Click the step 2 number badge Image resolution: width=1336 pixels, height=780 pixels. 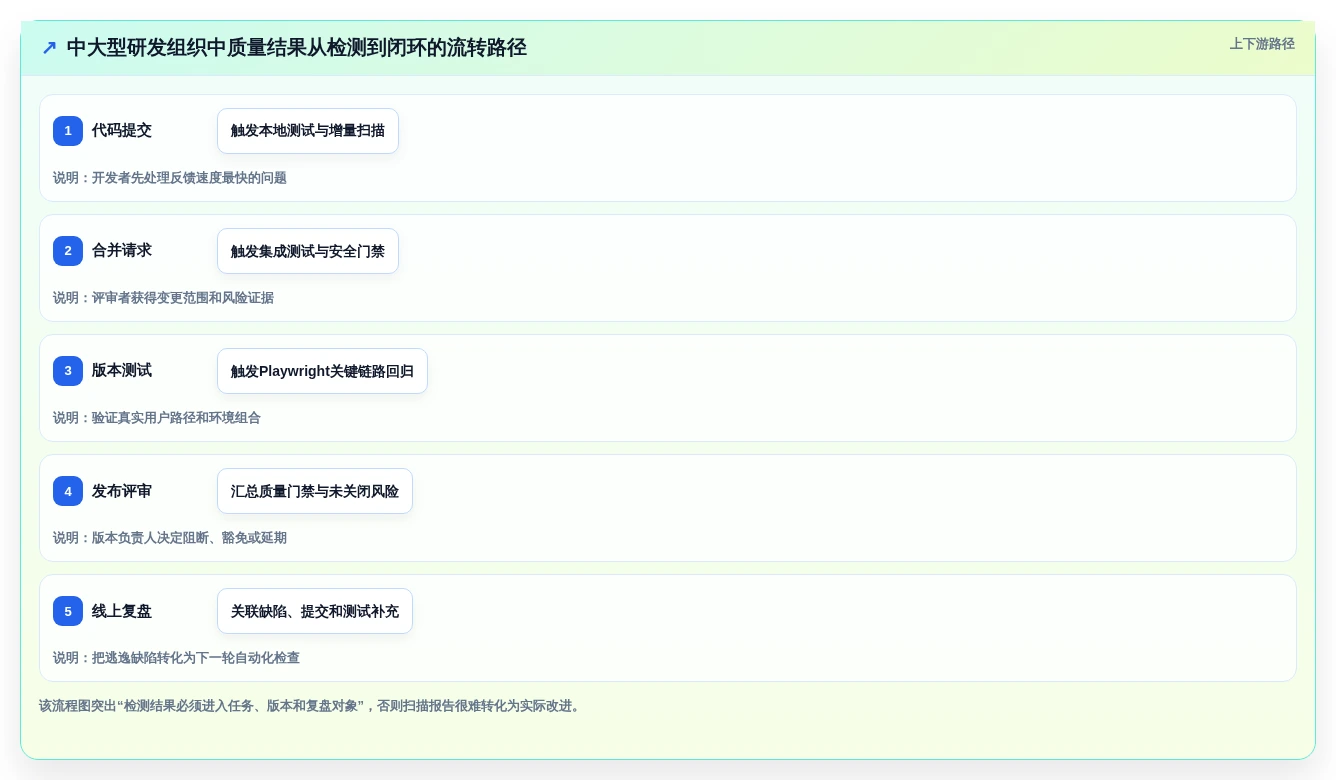[x=68, y=251]
